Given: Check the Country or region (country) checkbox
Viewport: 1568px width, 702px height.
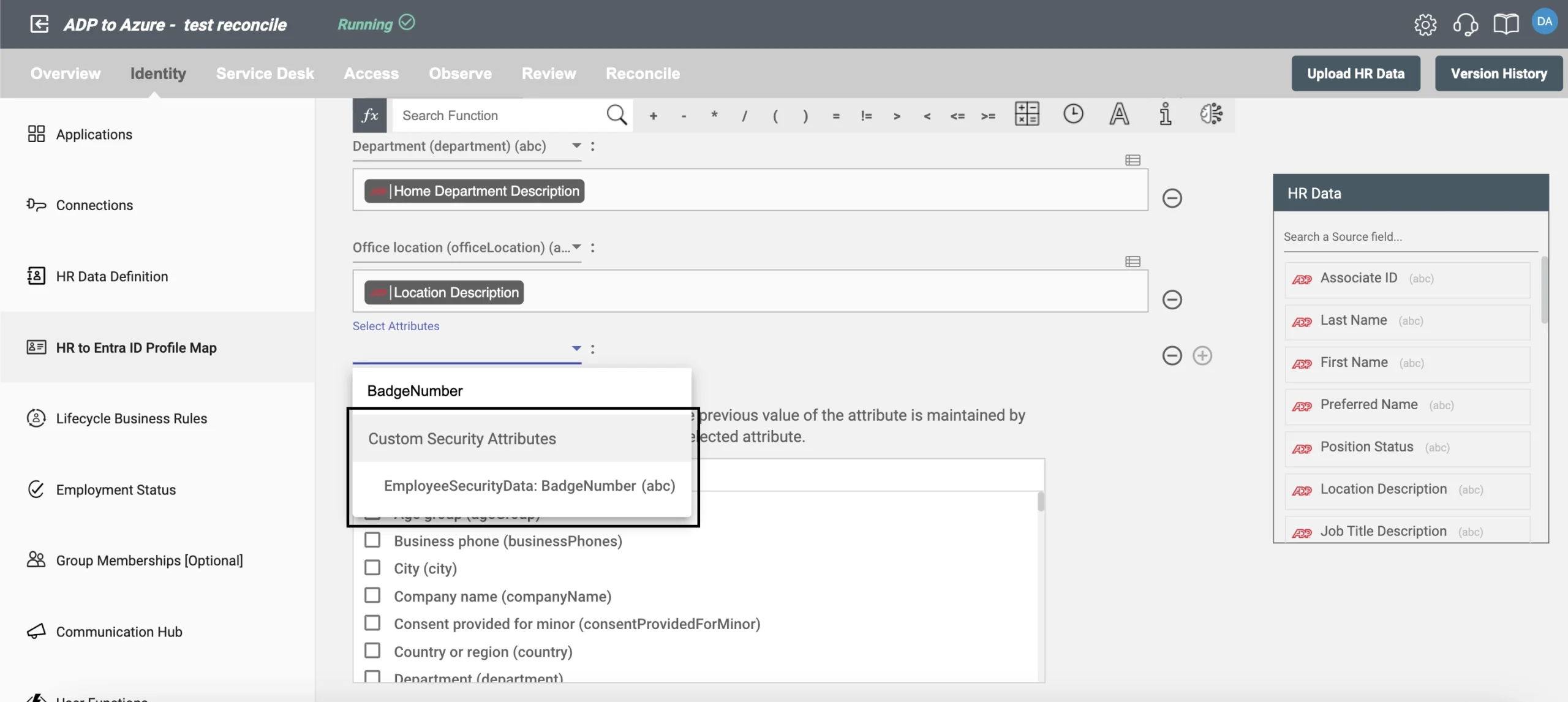Looking at the screenshot, I should pos(372,651).
